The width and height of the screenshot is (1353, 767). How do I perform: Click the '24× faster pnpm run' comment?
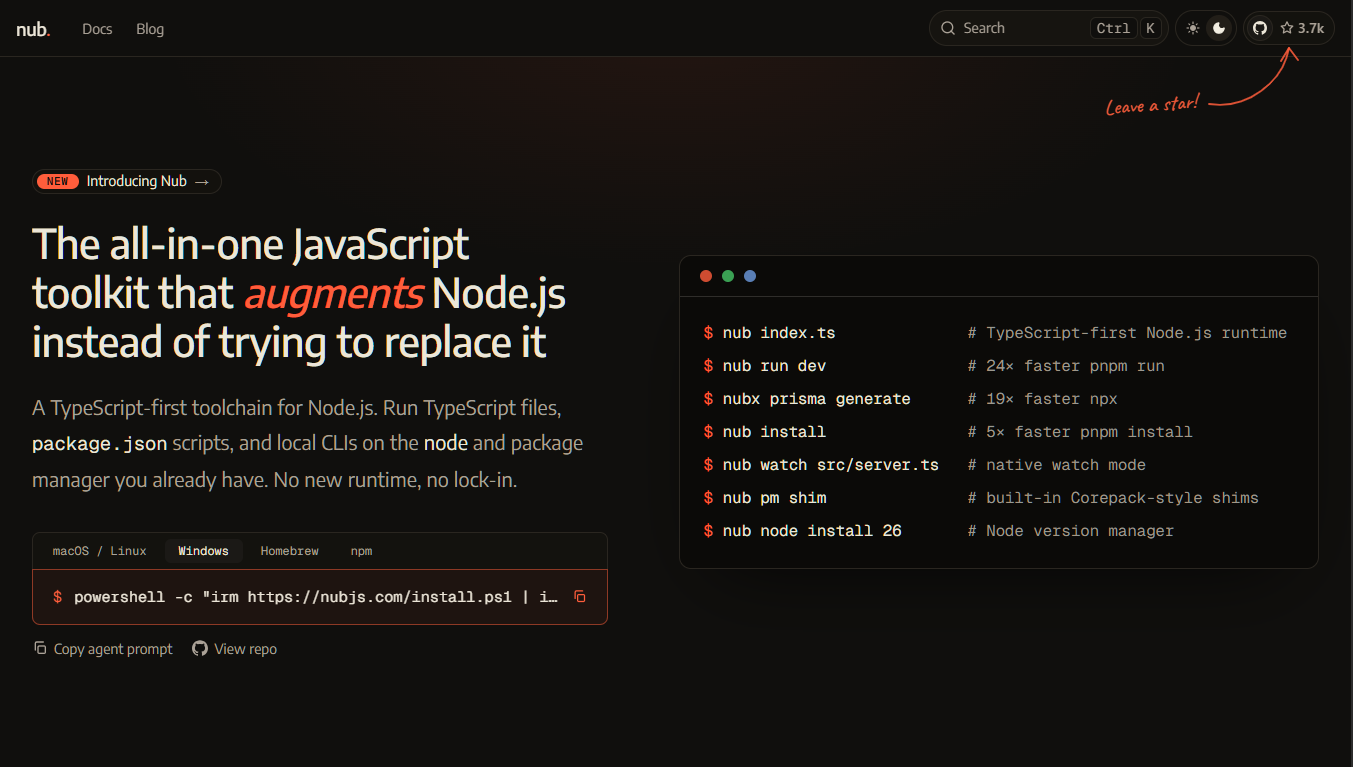tap(1066, 366)
